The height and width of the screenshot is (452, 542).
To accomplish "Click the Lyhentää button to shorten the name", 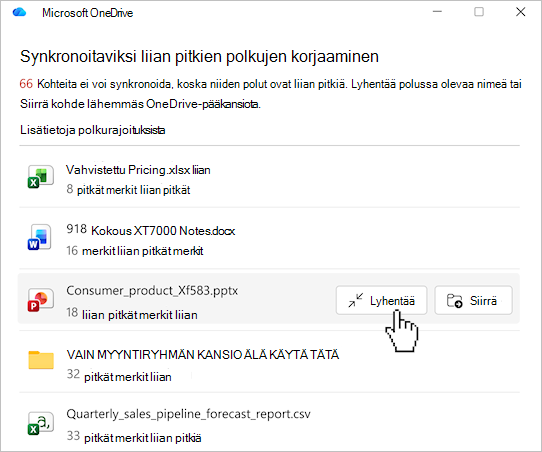I will pyautogui.click(x=381, y=300).
